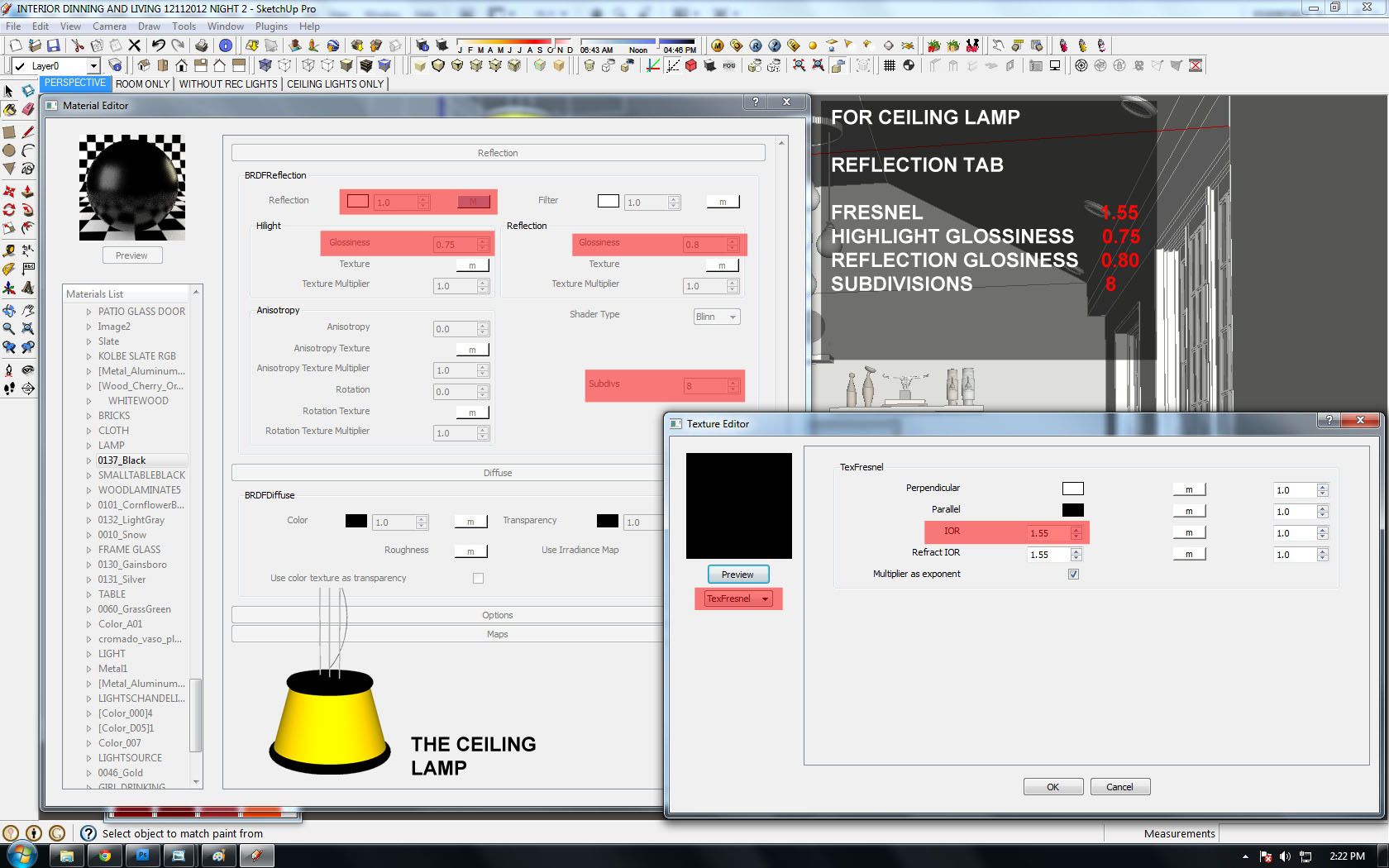This screenshot has width=1389, height=868.
Task: Open the Camera menu
Action: pyautogui.click(x=109, y=26)
